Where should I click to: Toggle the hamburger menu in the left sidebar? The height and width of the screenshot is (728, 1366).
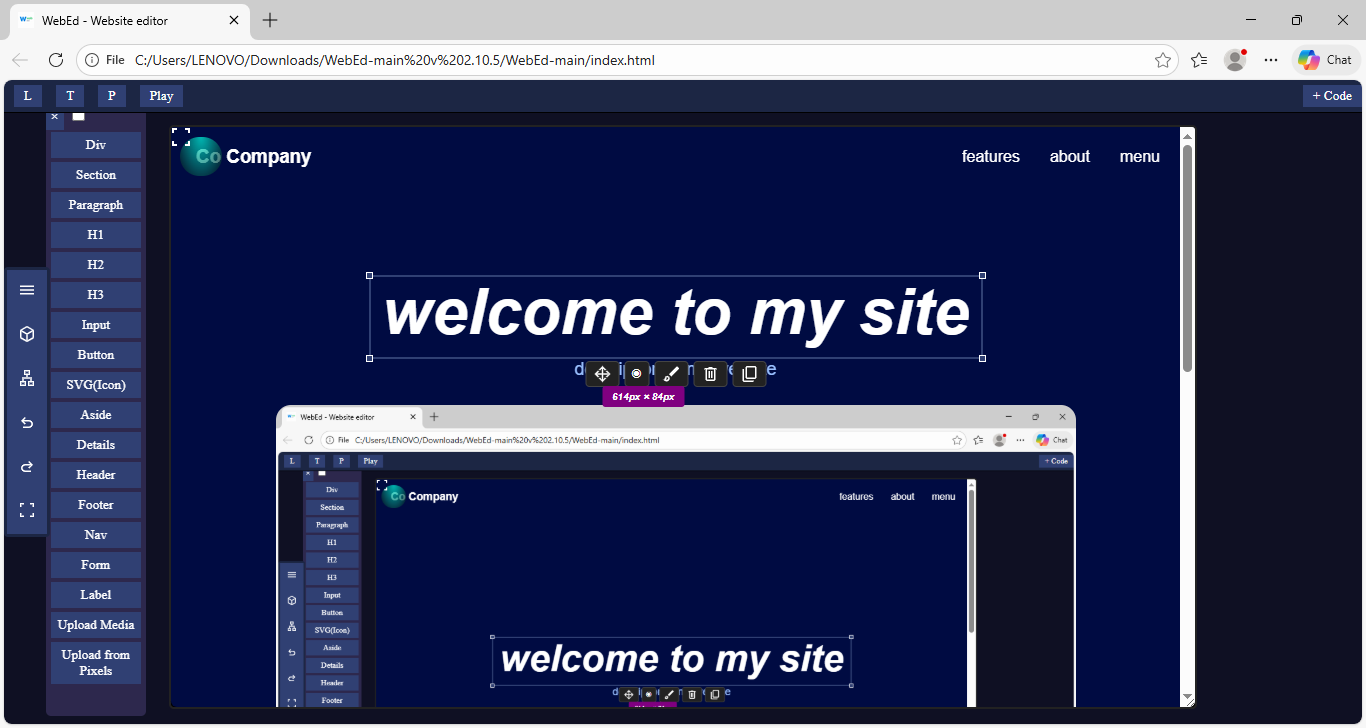pyautogui.click(x=27, y=290)
